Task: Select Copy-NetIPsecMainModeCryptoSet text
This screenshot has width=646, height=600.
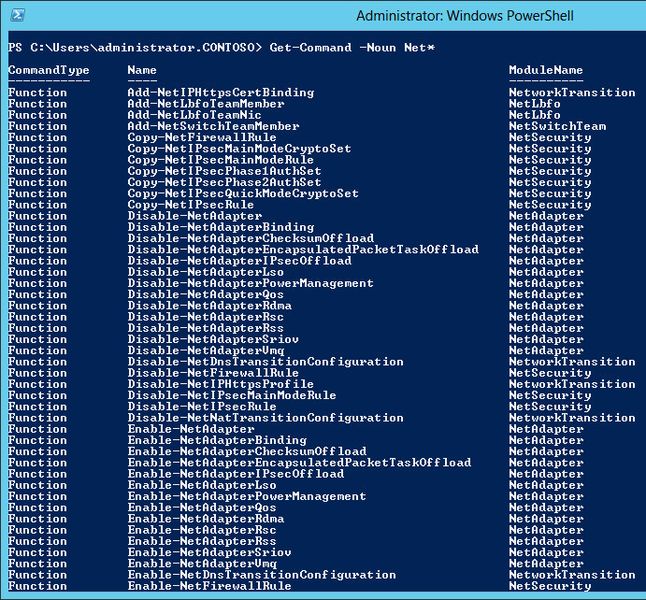Action: pyautogui.click(x=239, y=148)
